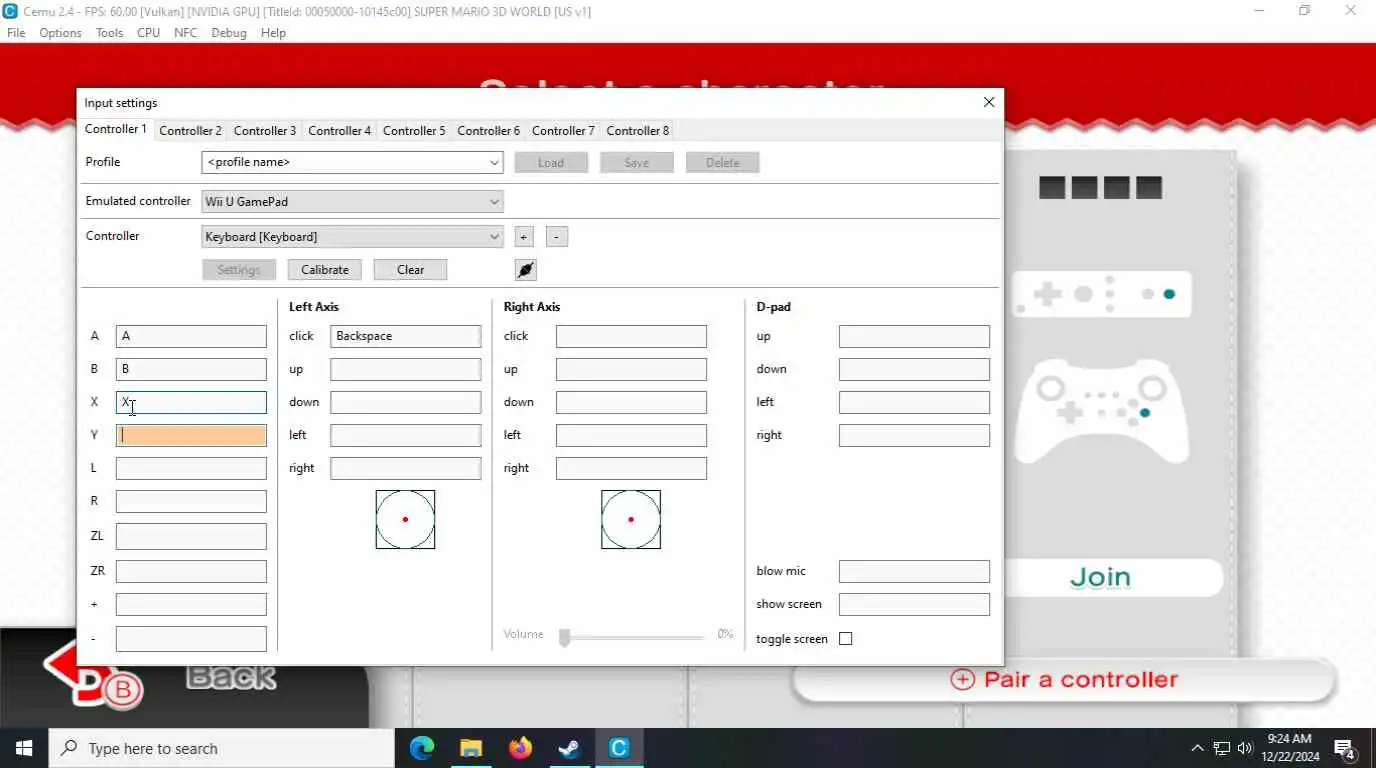Click the show screen field
This screenshot has width=1376, height=768.
coord(914,604)
